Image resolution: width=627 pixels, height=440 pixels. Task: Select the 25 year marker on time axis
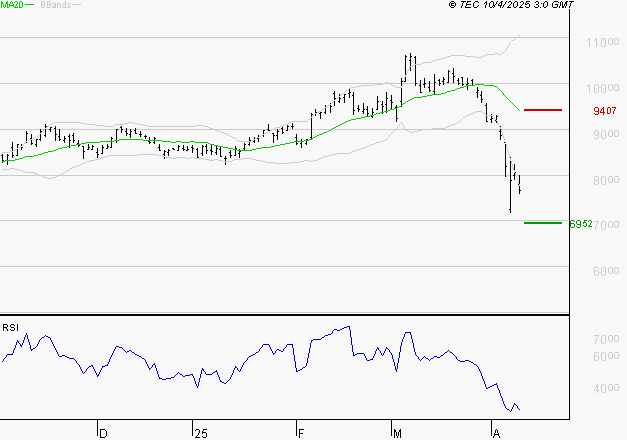(200, 432)
